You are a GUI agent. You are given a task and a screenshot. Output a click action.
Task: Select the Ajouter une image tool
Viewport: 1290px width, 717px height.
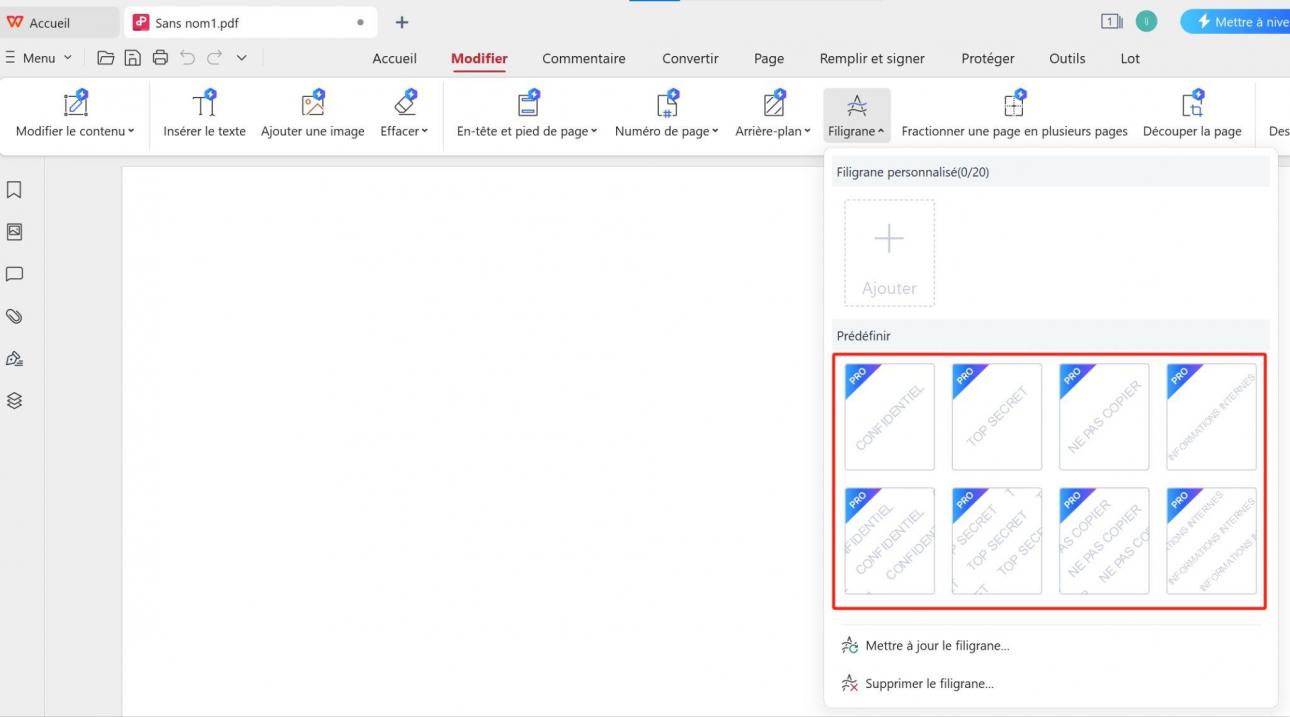point(313,113)
